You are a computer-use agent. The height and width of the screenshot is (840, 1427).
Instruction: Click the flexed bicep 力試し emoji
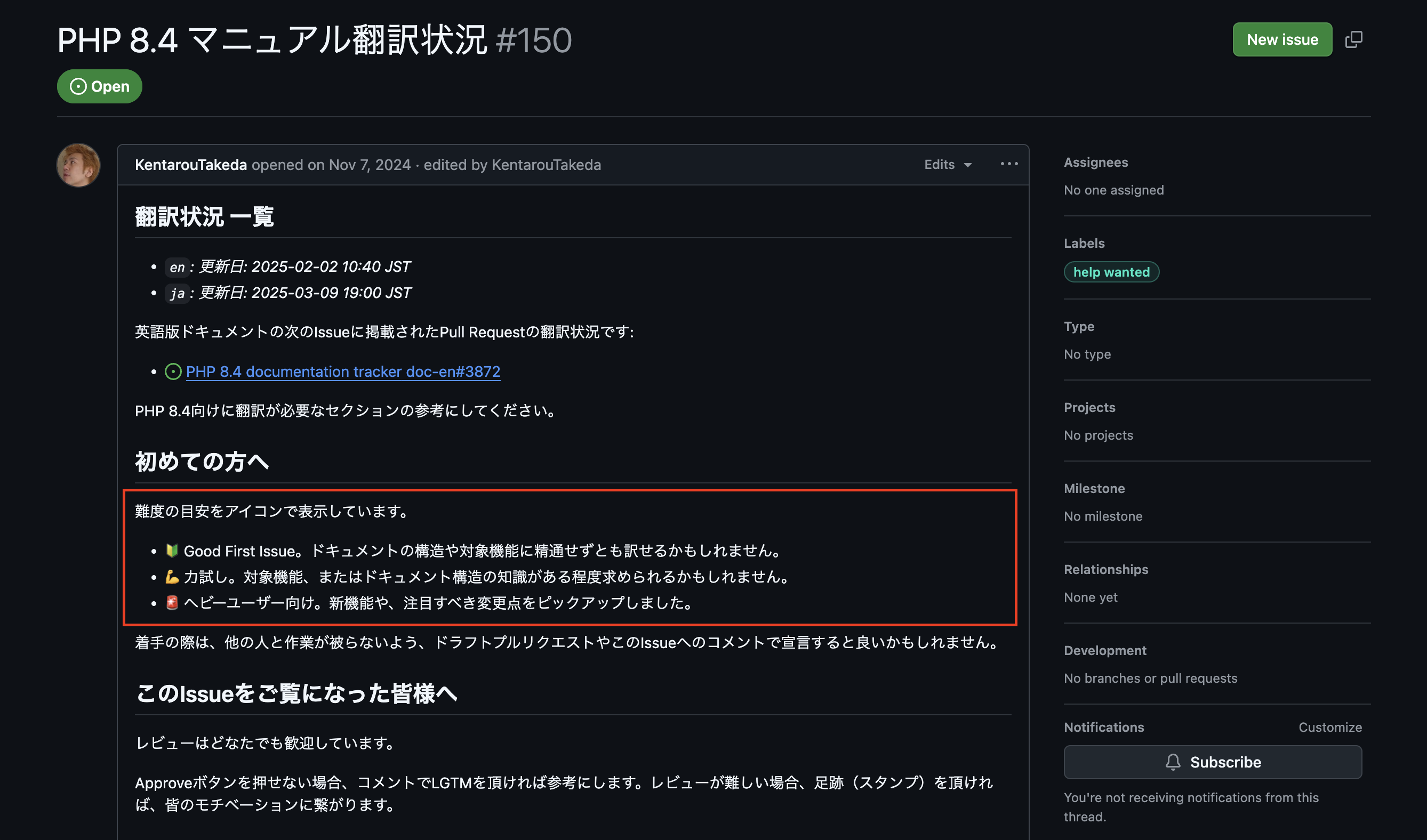[172, 577]
